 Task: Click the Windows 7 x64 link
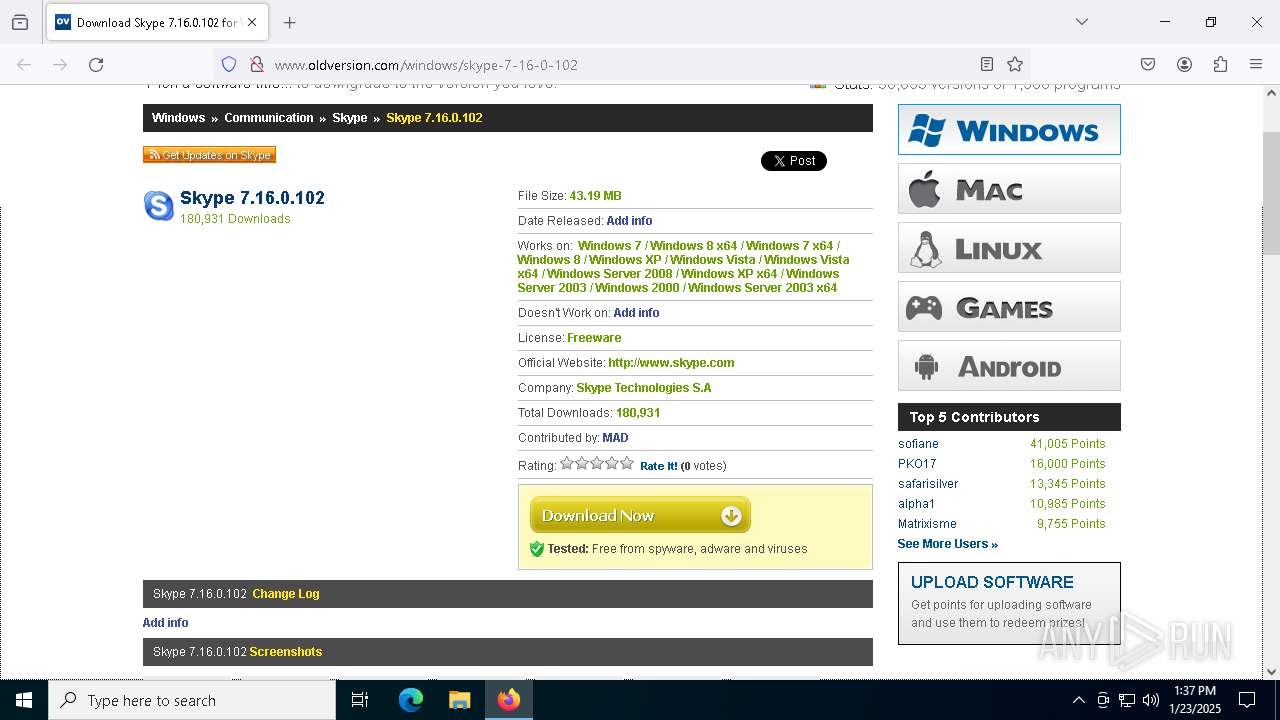pos(789,246)
